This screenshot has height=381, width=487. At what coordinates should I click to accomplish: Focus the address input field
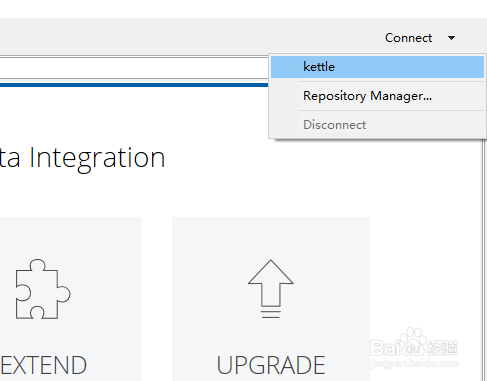[x=134, y=68]
